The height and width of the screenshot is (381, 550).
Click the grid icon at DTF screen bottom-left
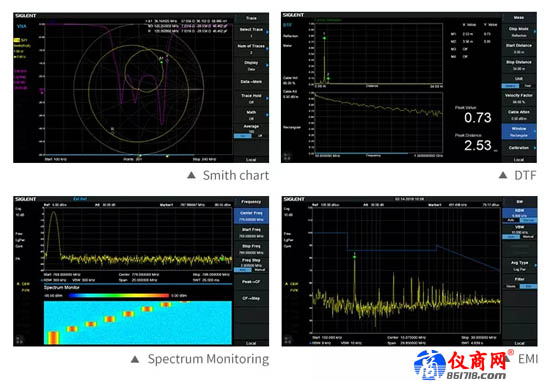point(287,156)
